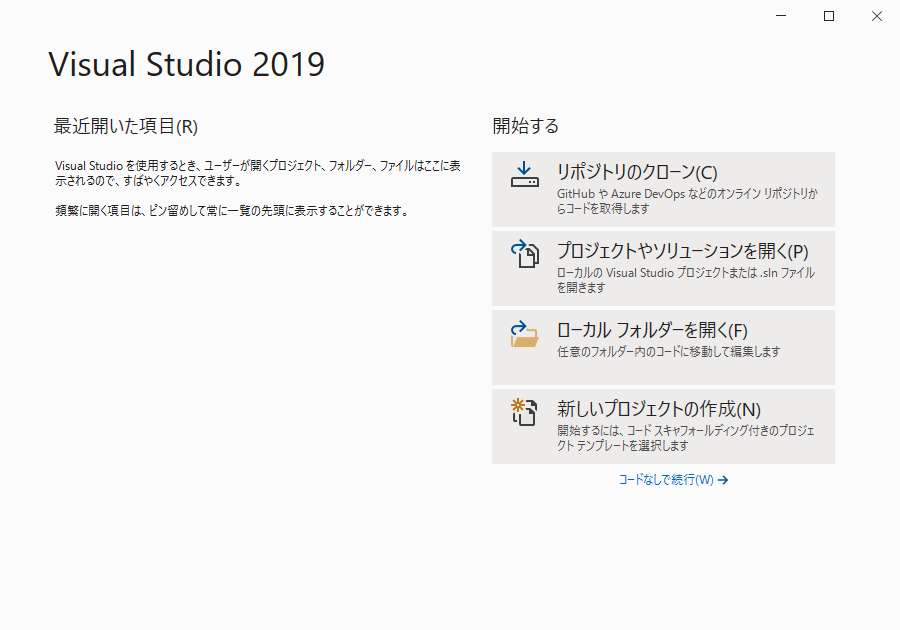Click the clone repository download icon

(525, 175)
